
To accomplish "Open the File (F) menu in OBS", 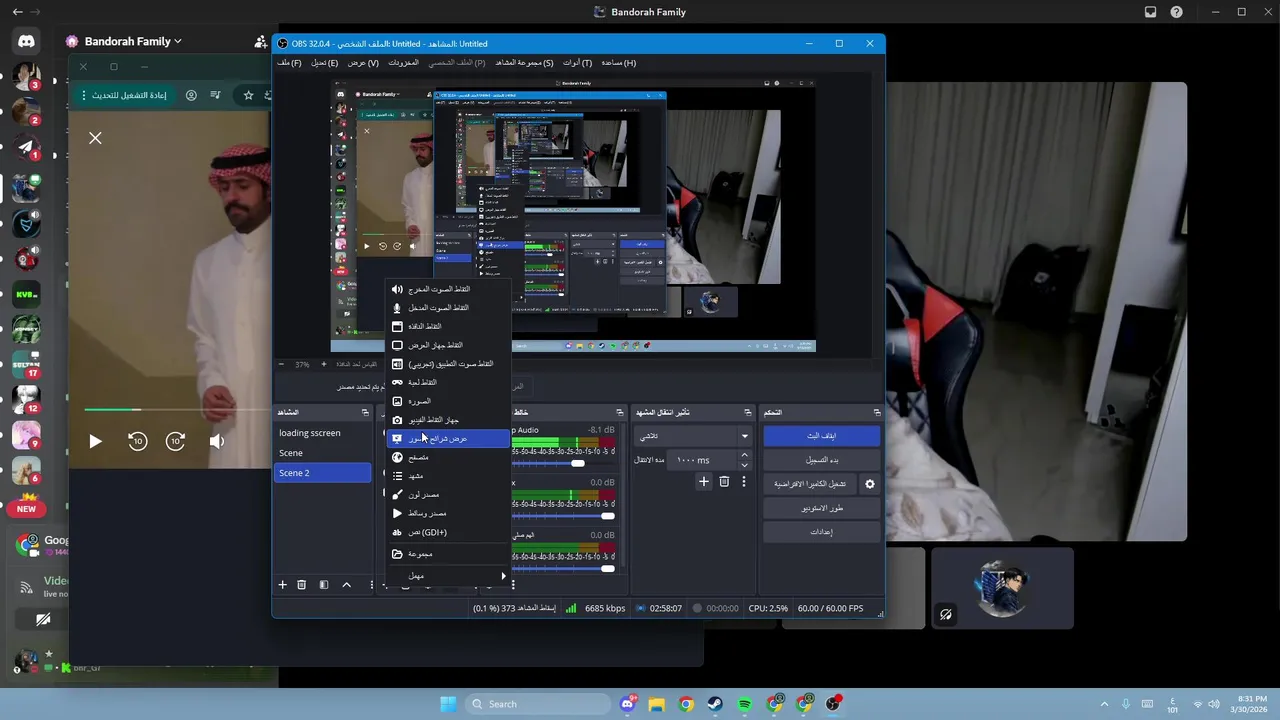I will coord(290,63).
